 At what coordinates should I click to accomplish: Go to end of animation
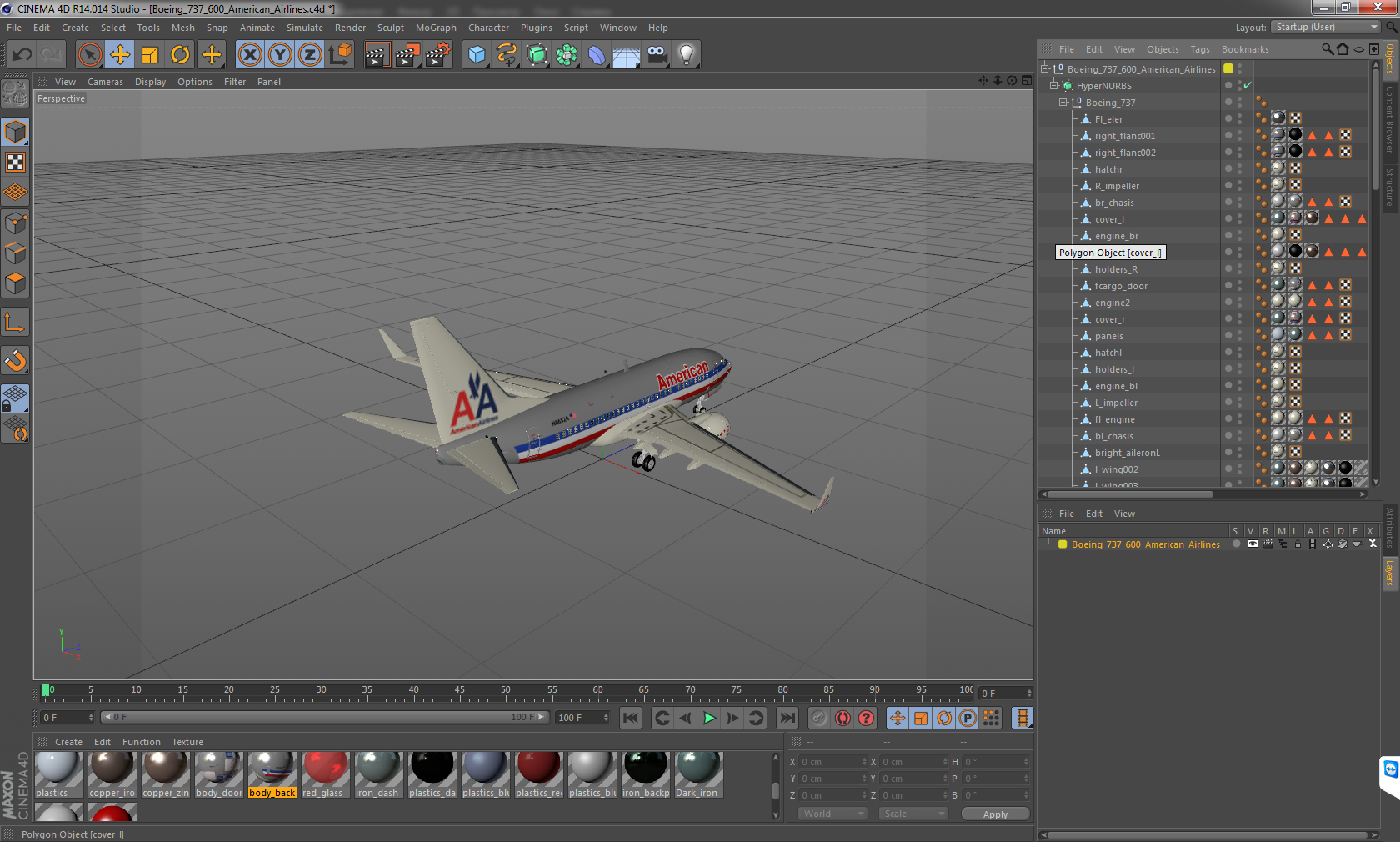click(787, 718)
